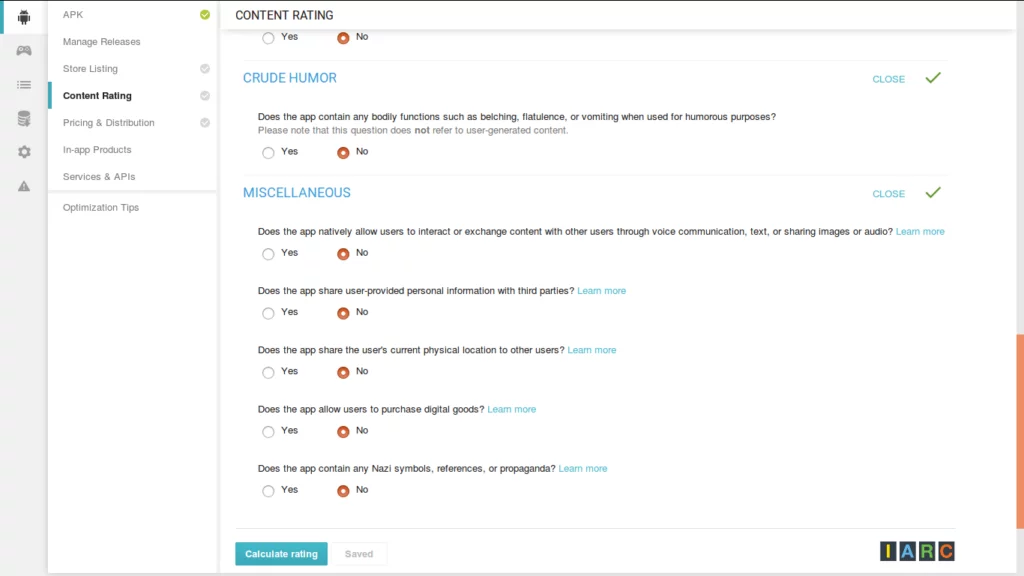
Task: Open Settings via the gear icon
Action: pyautogui.click(x=22, y=150)
